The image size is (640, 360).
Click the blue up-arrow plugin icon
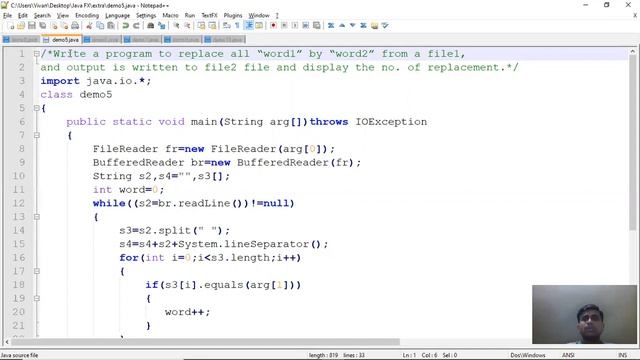click(x=342, y=26)
